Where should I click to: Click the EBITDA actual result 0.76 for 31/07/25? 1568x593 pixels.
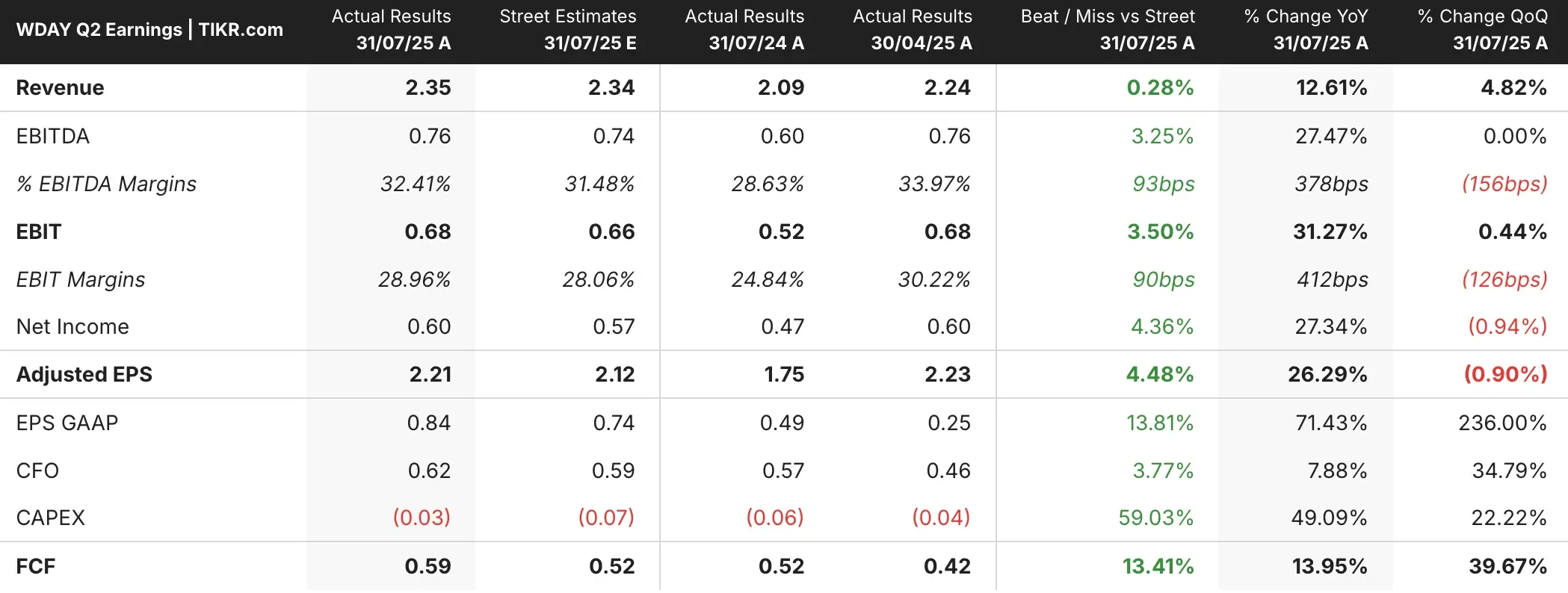(x=430, y=136)
